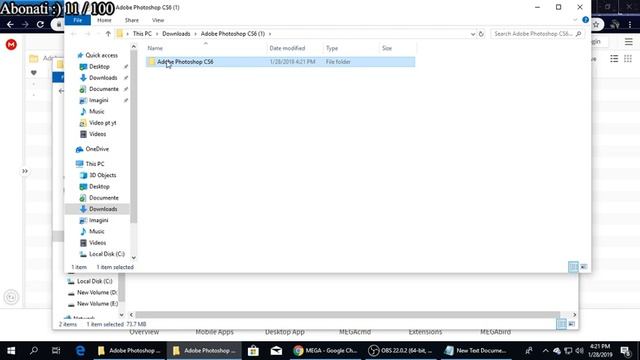Screen dimensions: 640x360
Task: Expand the ribbon with the chevron
Action: click(x=575, y=20)
